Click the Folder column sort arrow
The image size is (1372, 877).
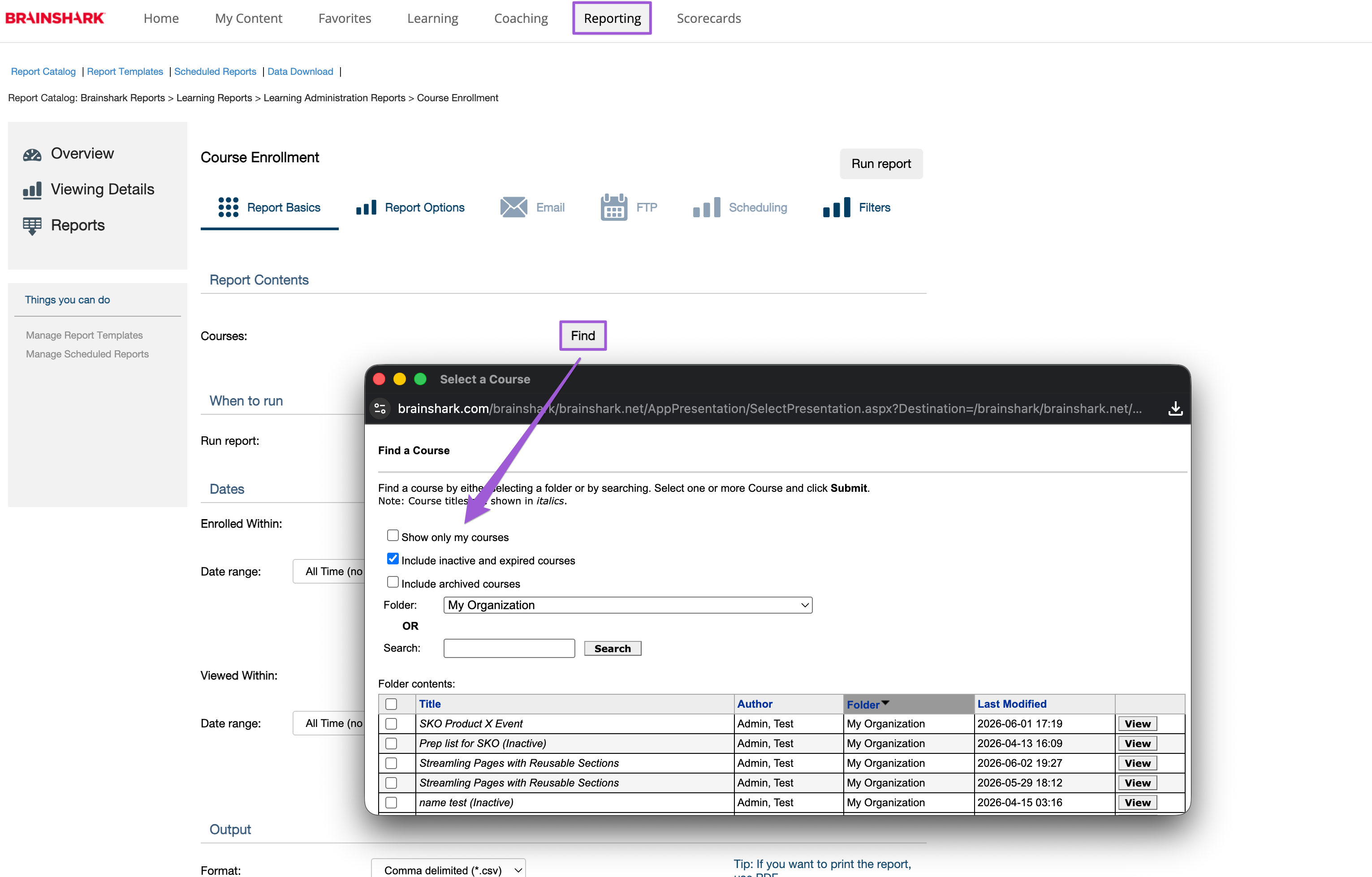[885, 703]
